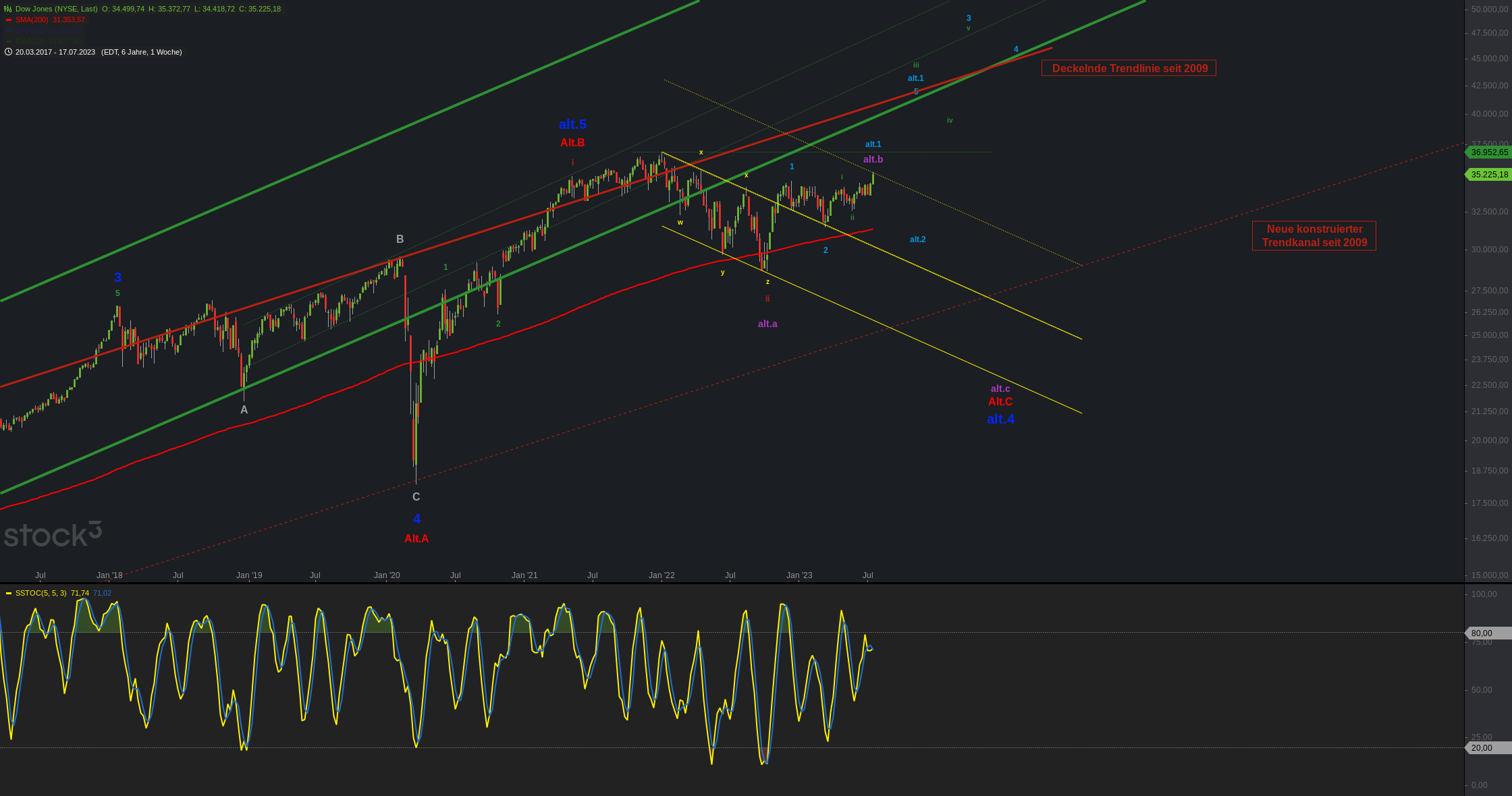Screen dimensions: 1512x796
Task: Click the 20,00 stochastic level tag
Action: [1488, 747]
